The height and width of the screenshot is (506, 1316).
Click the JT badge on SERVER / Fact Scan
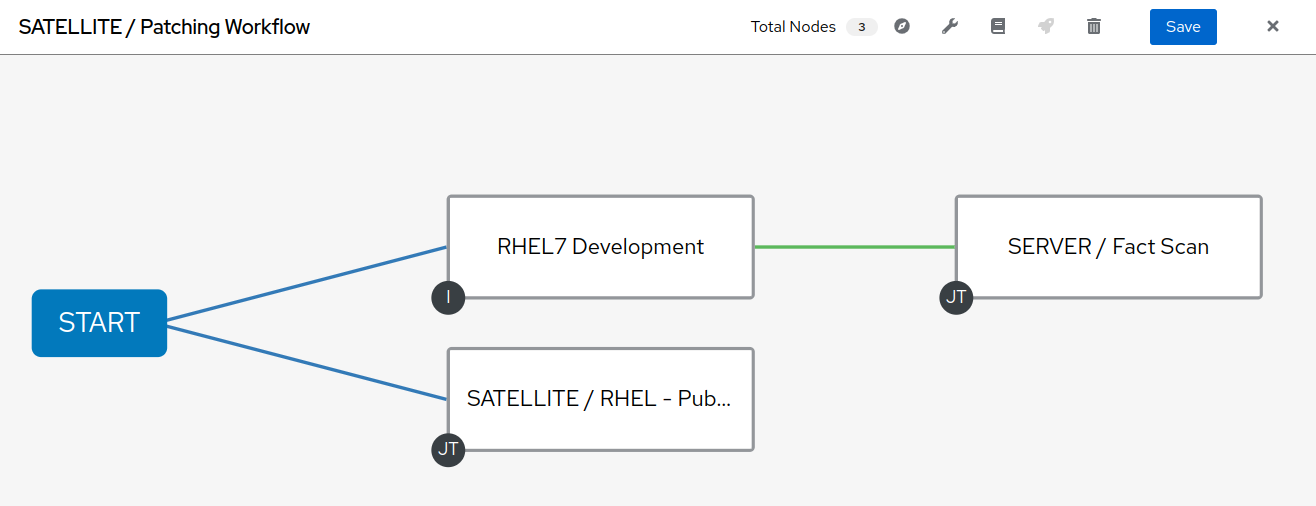tap(956, 297)
